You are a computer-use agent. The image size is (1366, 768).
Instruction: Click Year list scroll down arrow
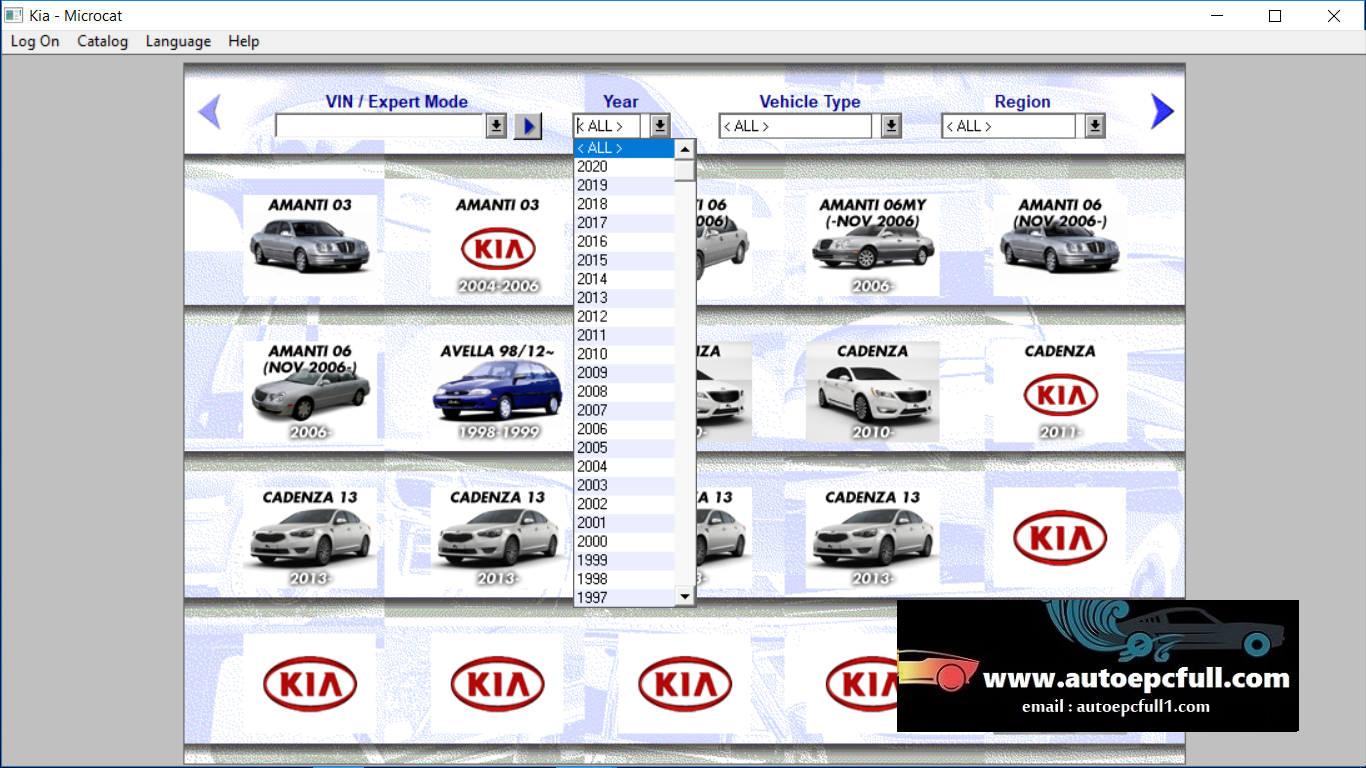tap(685, 596)
